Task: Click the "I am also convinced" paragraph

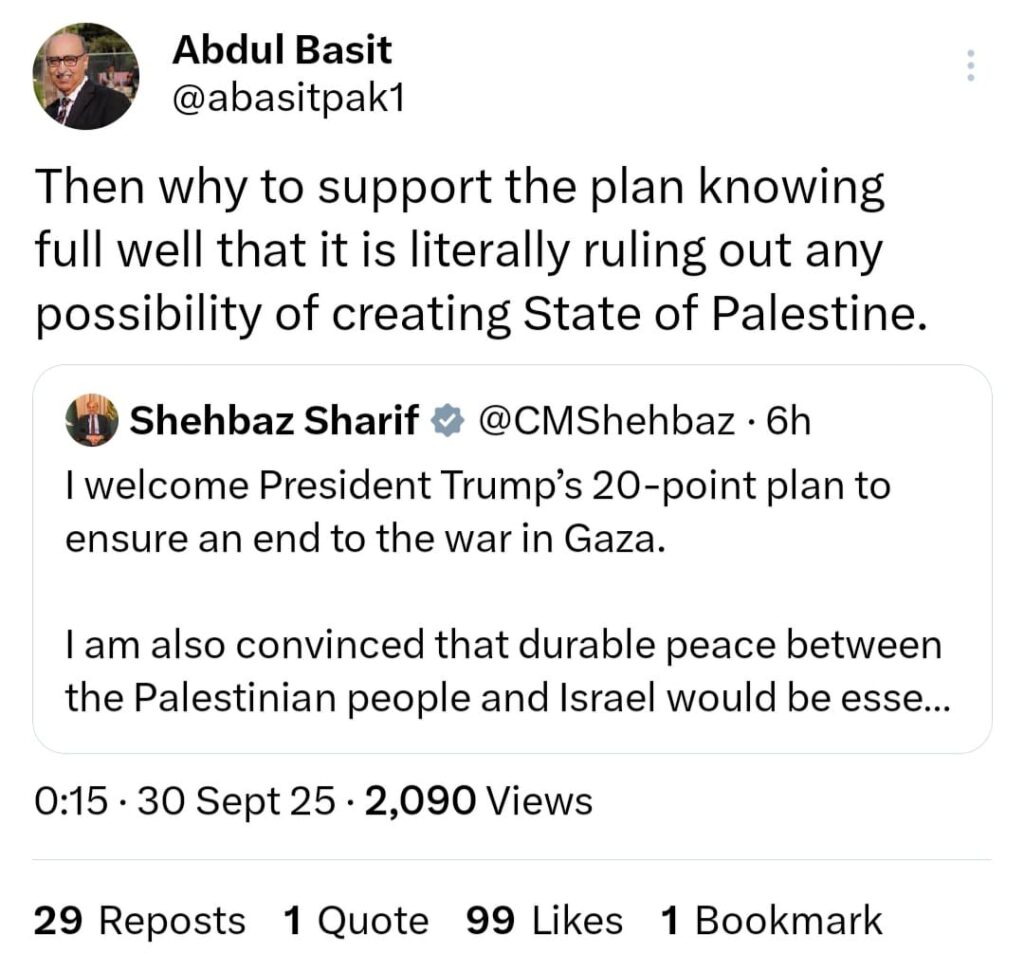Action: pyautogui.click(x=503, y=645)
